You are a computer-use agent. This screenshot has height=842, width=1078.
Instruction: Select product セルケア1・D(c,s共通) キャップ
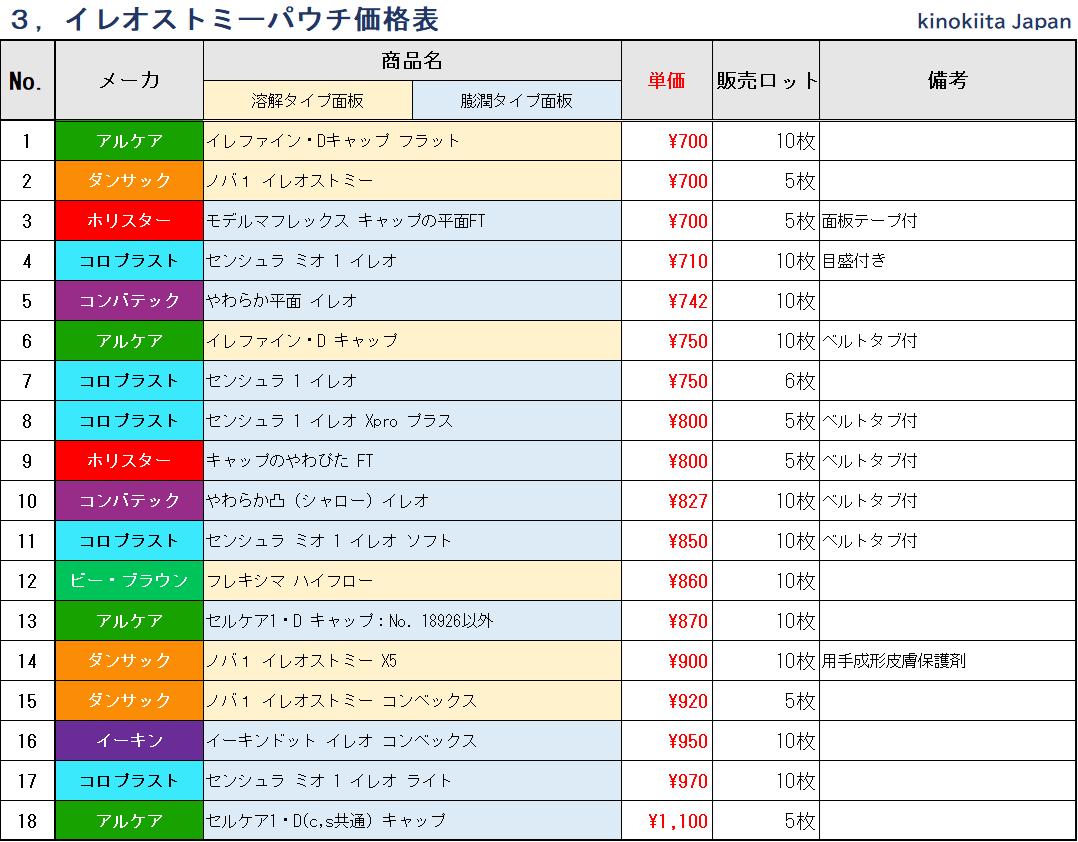412,819
